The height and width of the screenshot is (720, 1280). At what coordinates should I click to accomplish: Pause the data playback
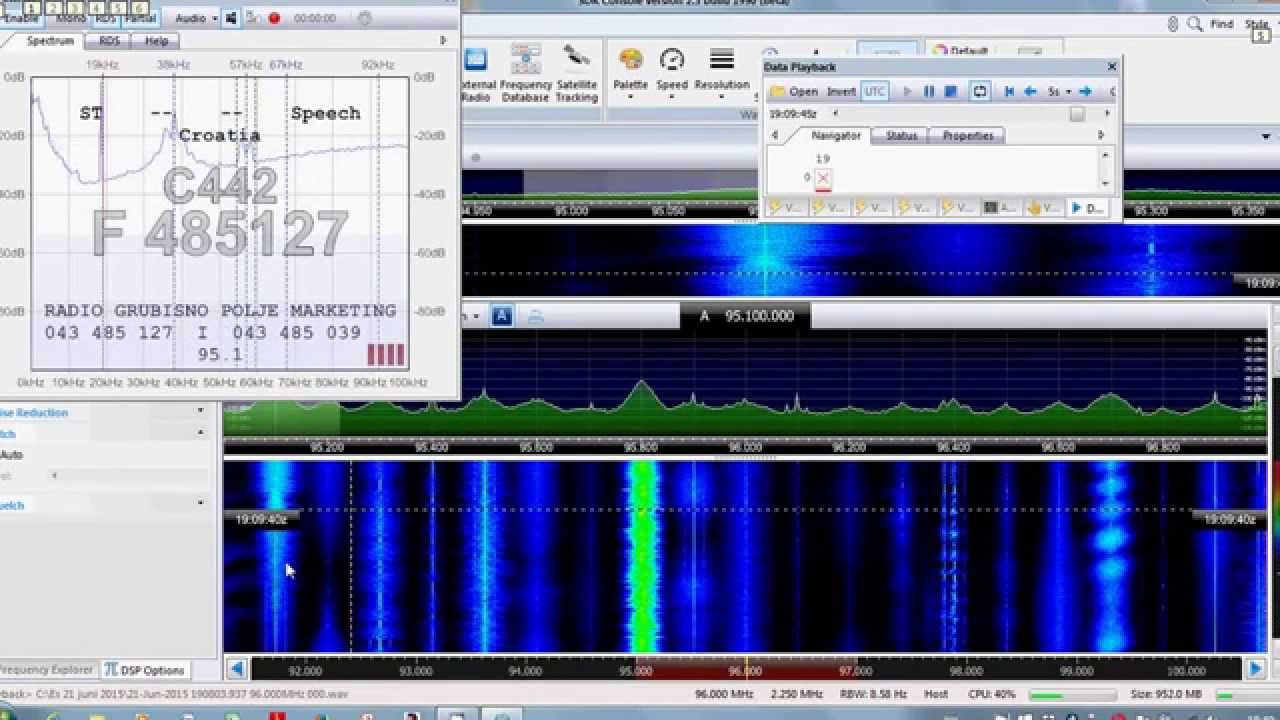pyautogui.click(x=929, y=91)
